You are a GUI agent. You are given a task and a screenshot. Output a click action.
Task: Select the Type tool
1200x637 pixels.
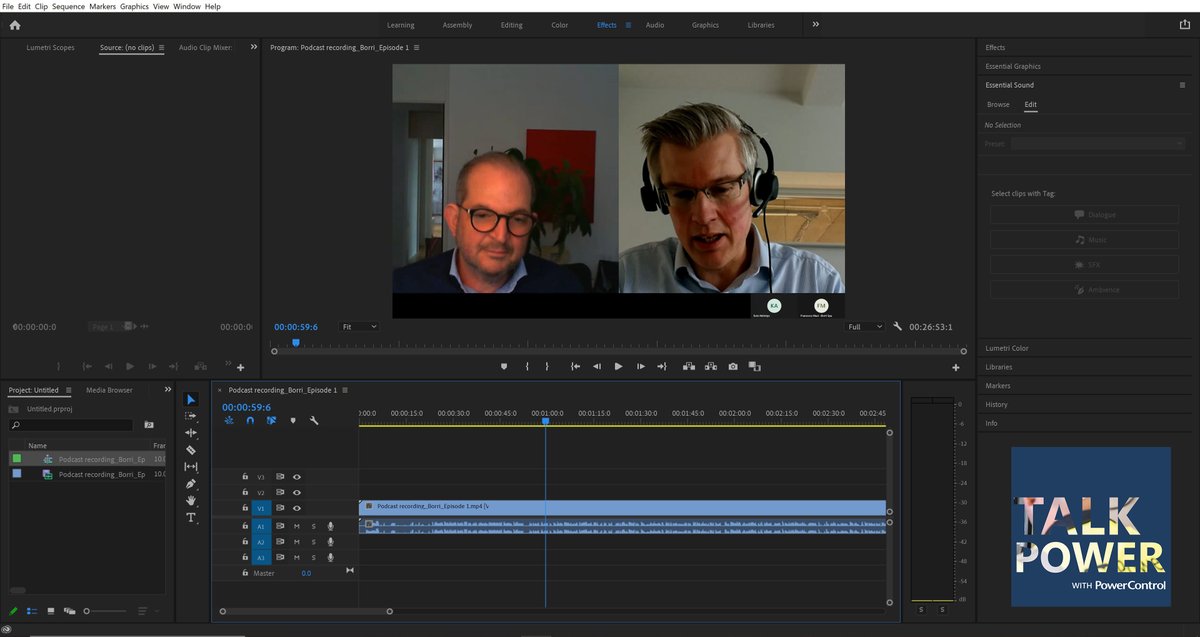(191, 517)
